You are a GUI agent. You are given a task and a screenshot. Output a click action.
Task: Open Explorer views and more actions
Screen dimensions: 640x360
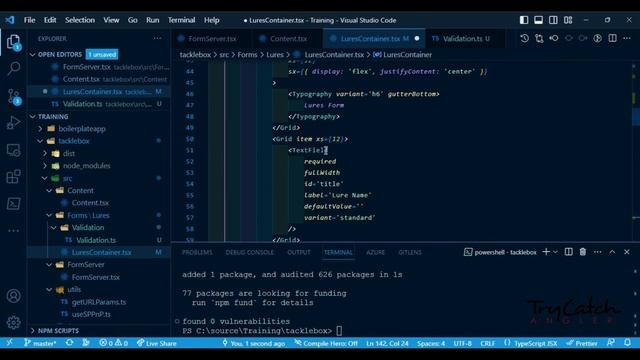click(158, 38)
